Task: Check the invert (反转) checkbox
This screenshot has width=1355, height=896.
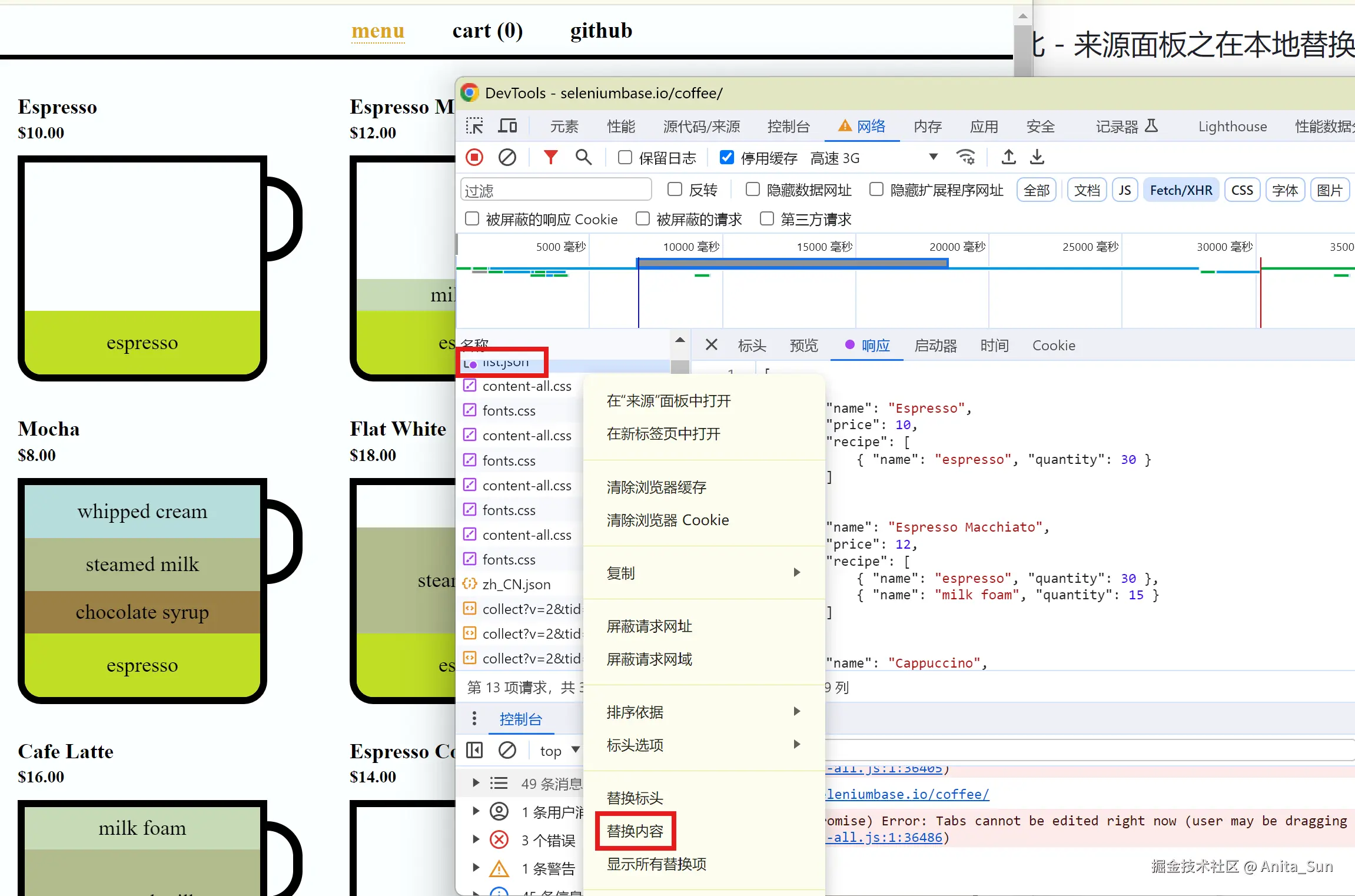Action: [x=675, y=189]
